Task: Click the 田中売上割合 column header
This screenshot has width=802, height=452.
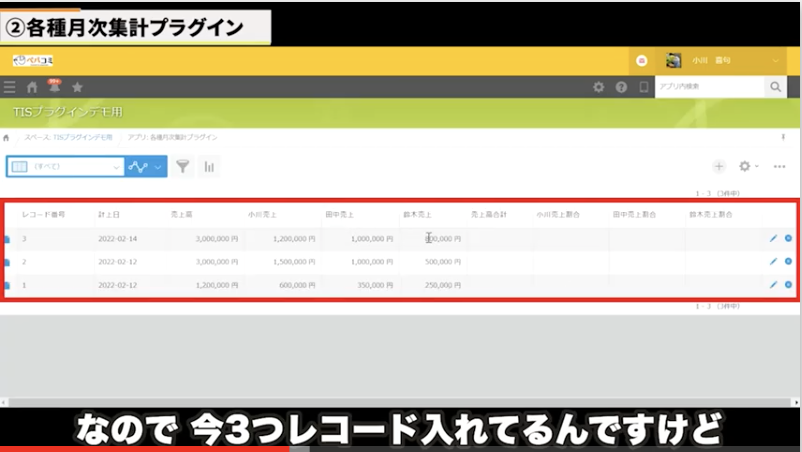Action: 635,214
